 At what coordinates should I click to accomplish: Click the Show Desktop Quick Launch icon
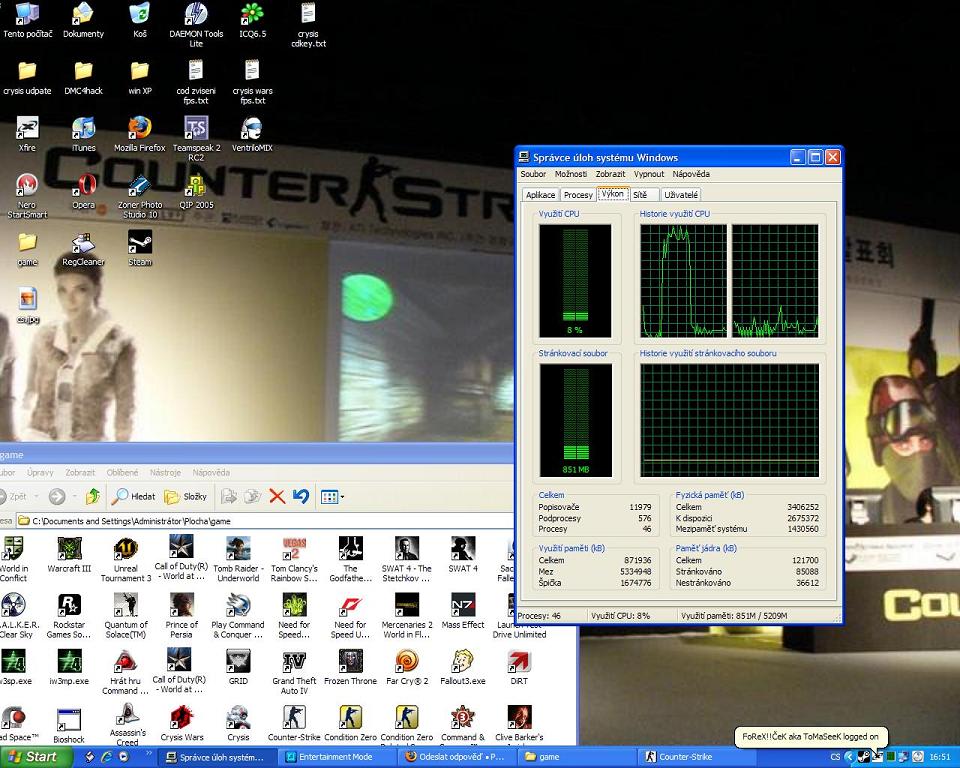pyautogui.click(x=89, y=756)
